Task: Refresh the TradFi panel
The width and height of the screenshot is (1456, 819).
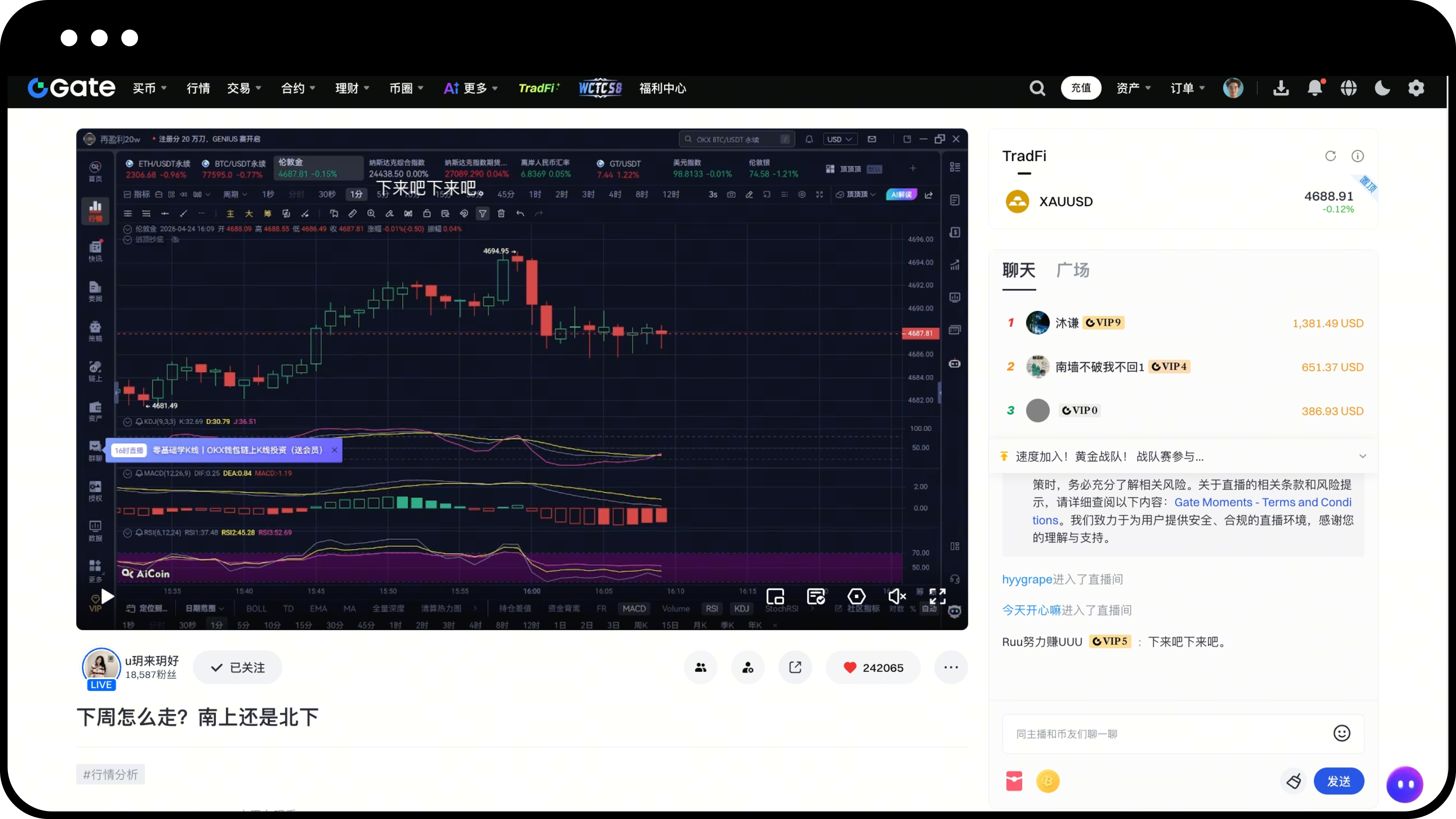Action: pos(1330,156)
